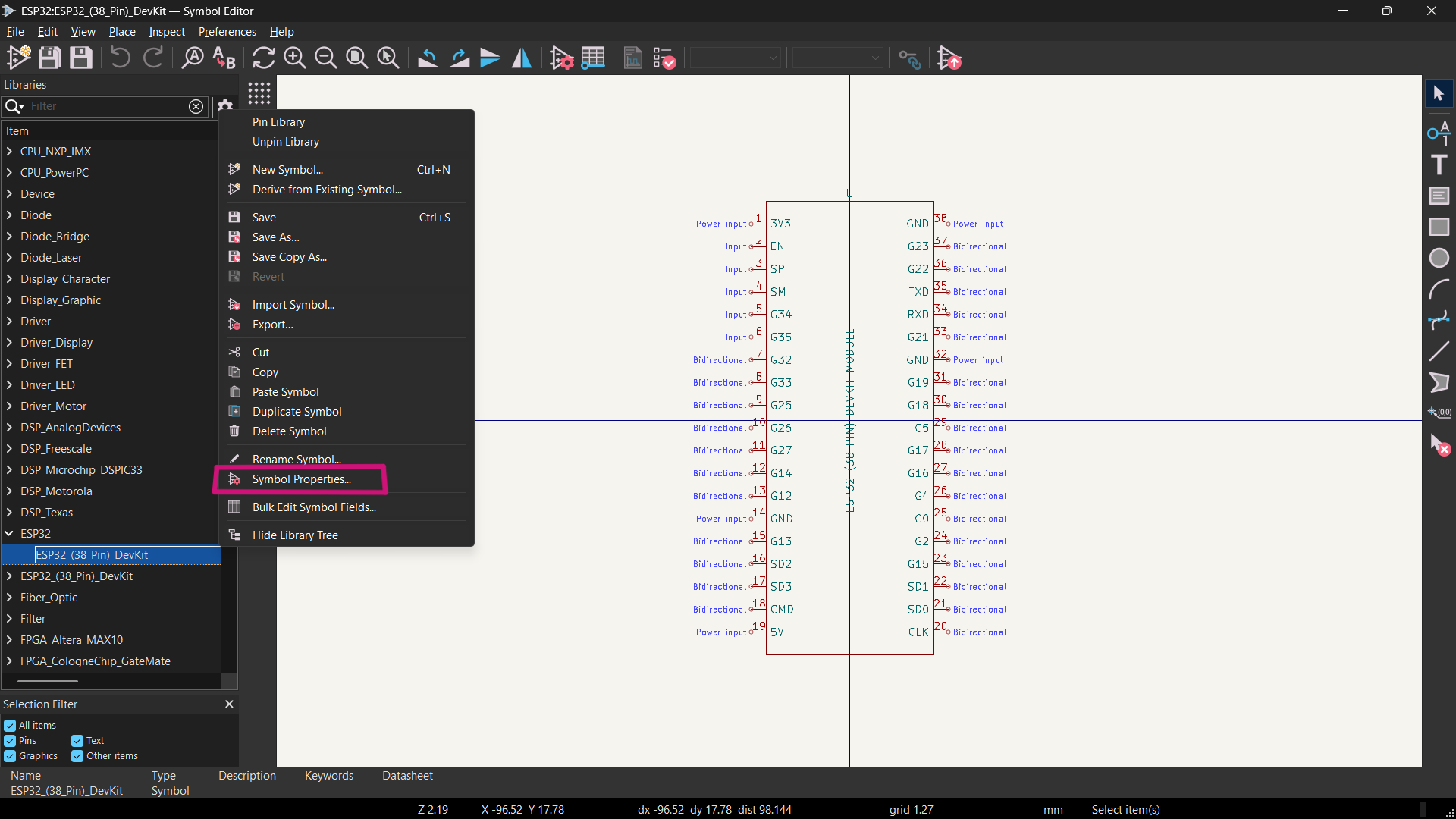Choose Export from context menu
Image resolution: width=1456 pixels, height=819 pixels.
click(x=347, y=325)
